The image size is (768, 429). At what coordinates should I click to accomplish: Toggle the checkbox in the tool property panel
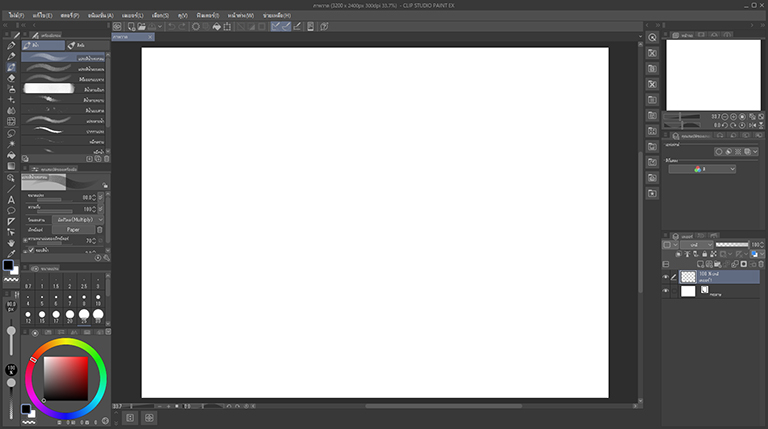[x=32, y=250]
